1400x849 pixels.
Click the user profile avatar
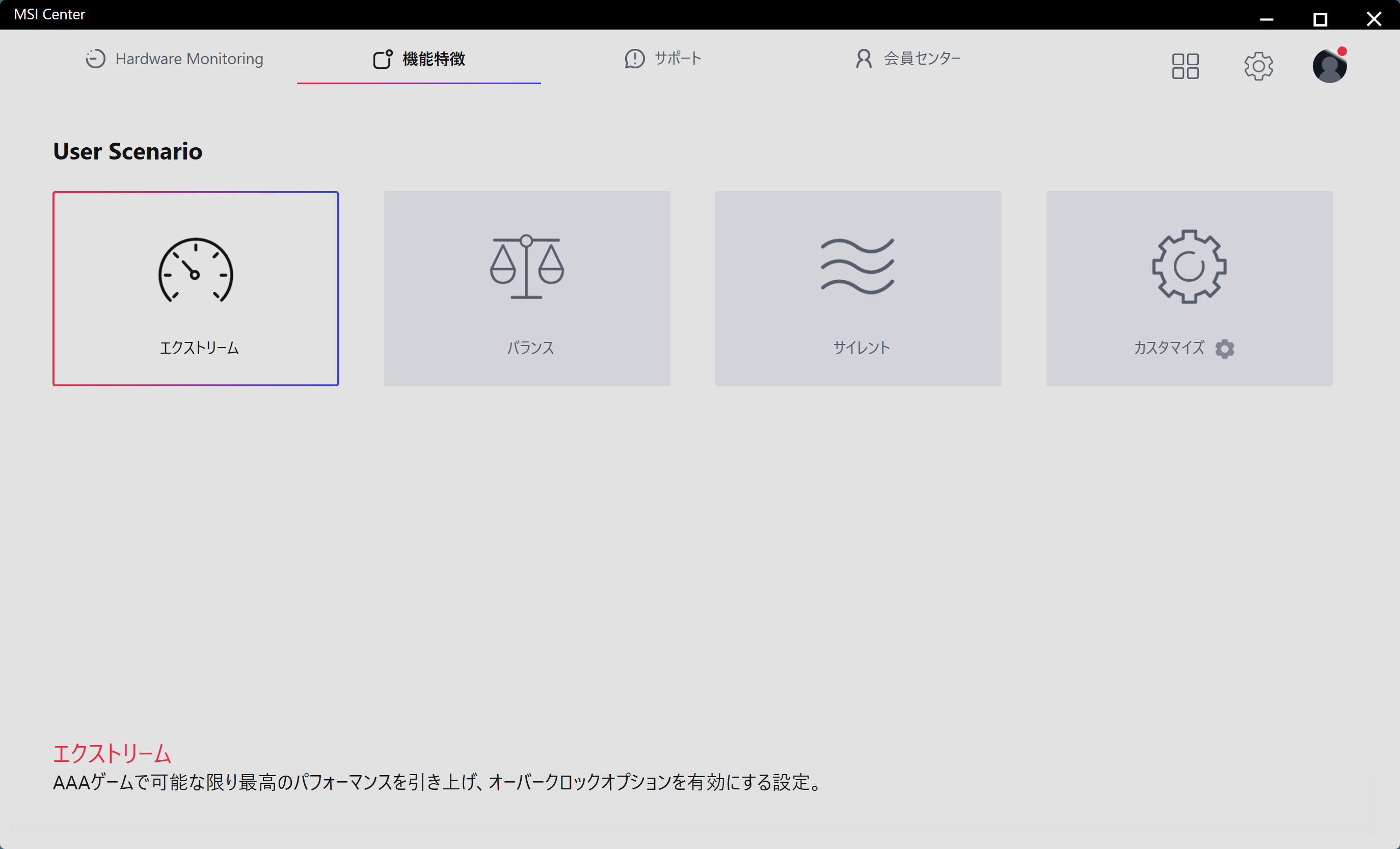[1330, 66]
